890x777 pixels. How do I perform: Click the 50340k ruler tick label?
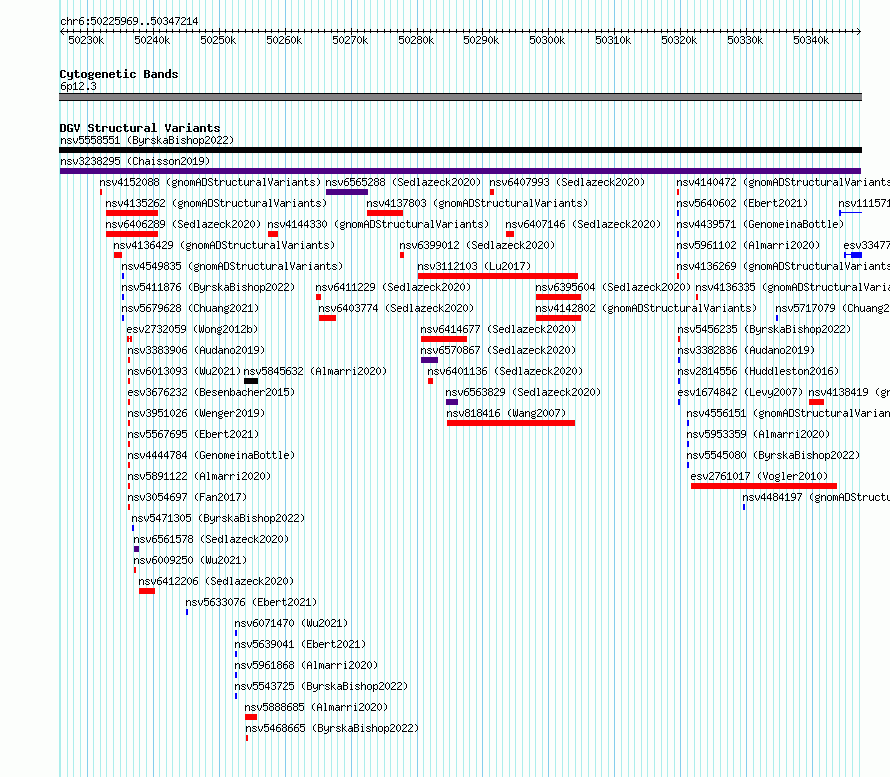click(811, 40)
